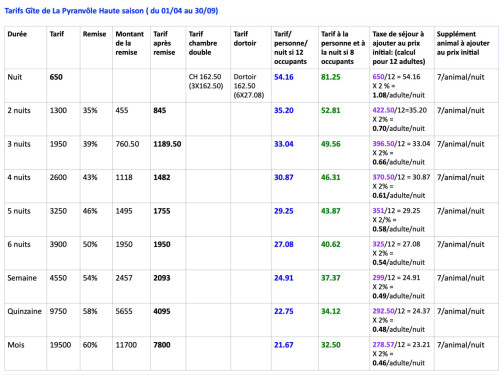Image resolution: width=500 pixels, height=375 pixels.
Task: Select the Mois tarif 19500 cell
Action: (60, 345)
